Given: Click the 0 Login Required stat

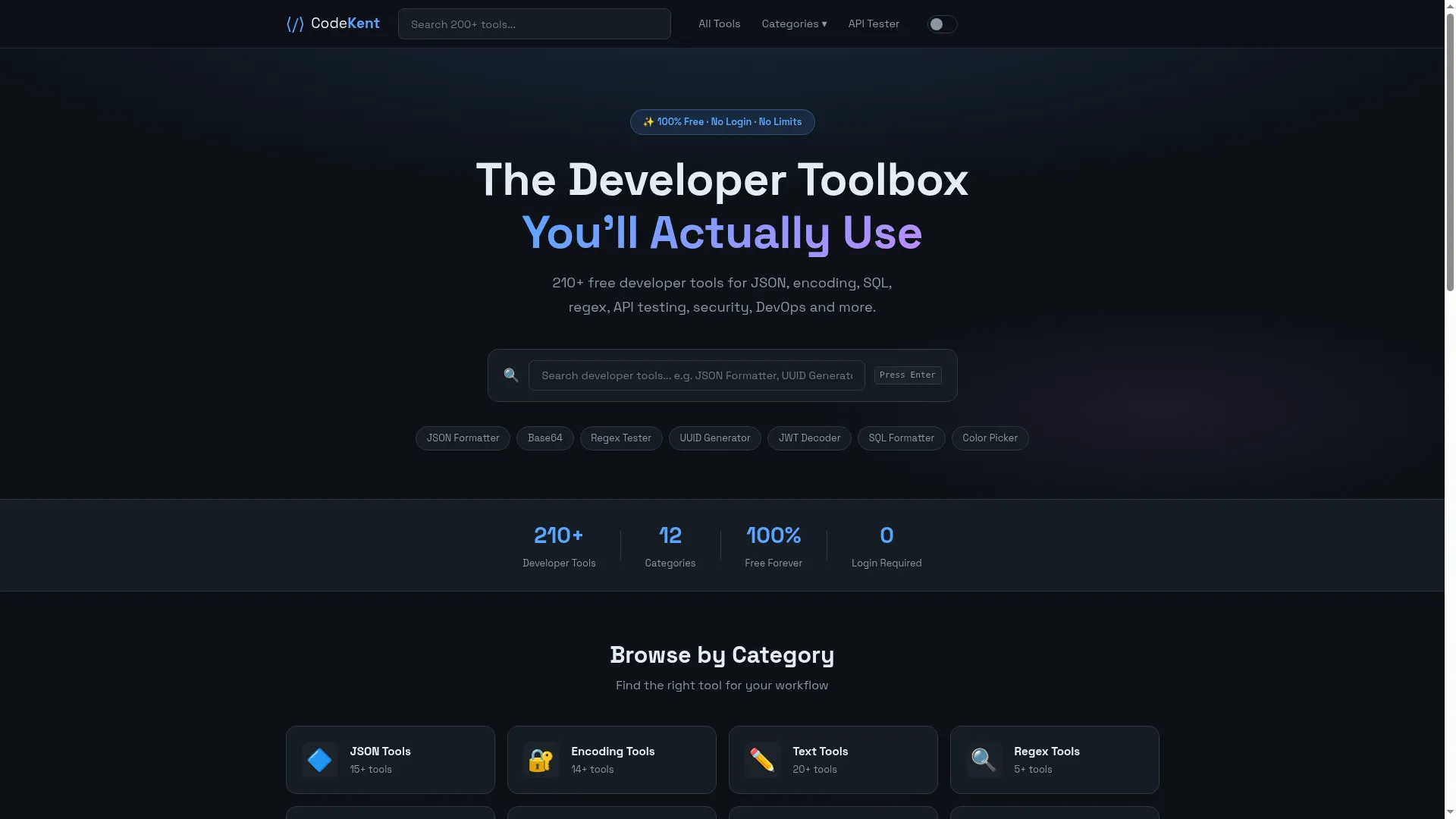Looking at the screenshot, I should tap(886, 546).
